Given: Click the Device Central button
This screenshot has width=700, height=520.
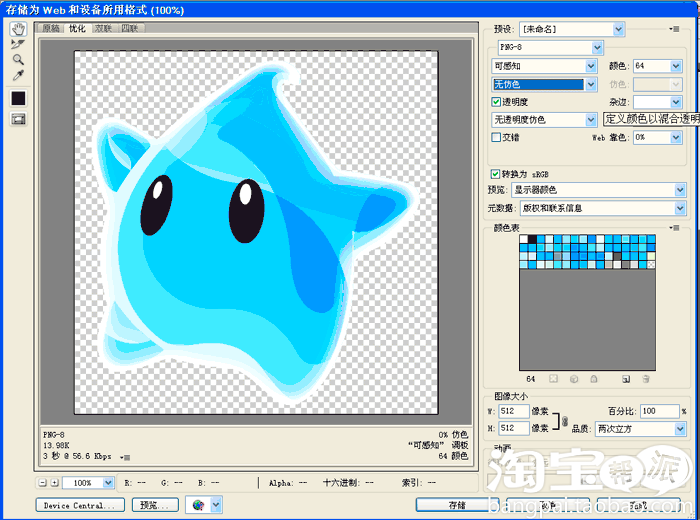Looking at the screenshot, I should pyautogui.click(x=78, y=506).
